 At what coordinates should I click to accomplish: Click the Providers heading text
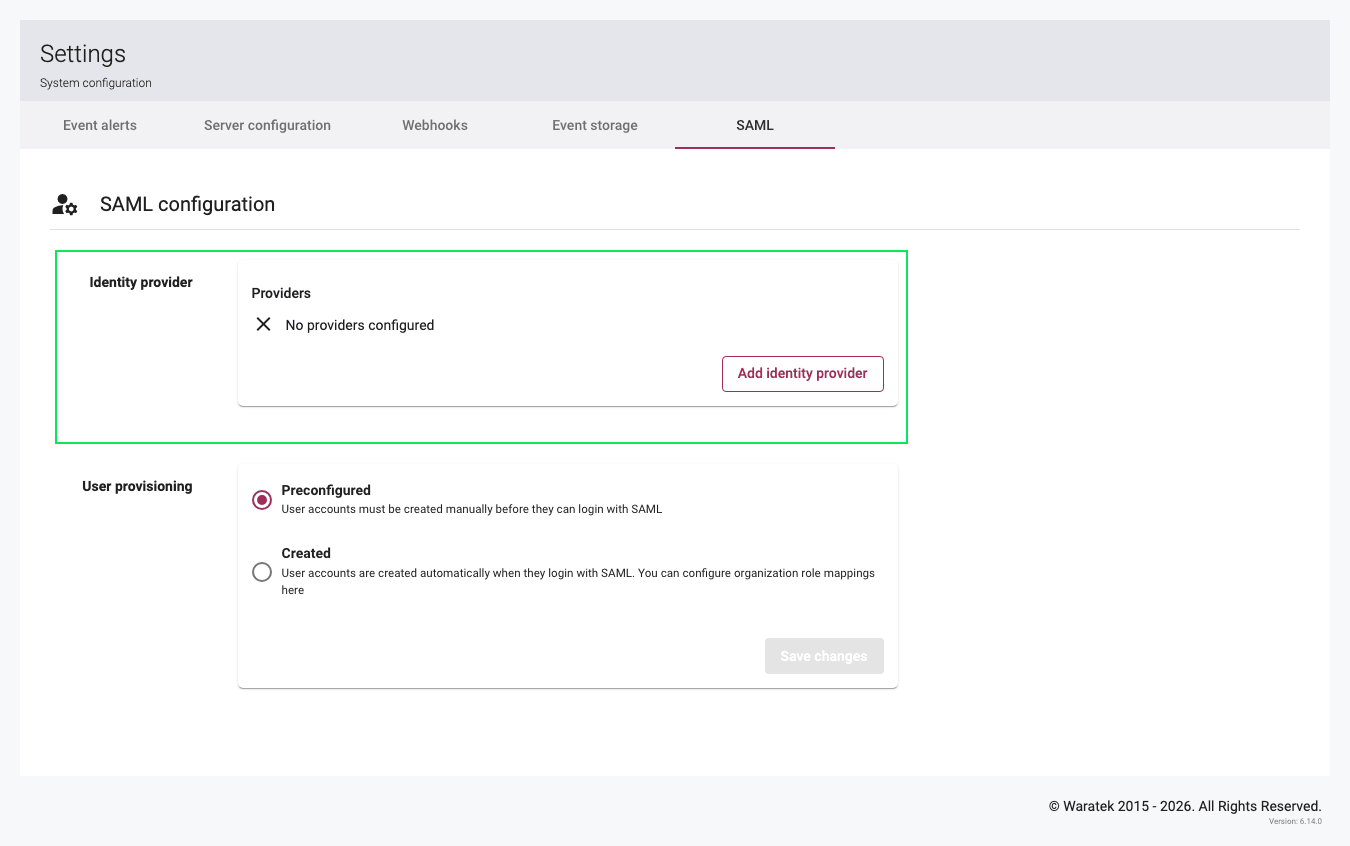tap(281, 293)
